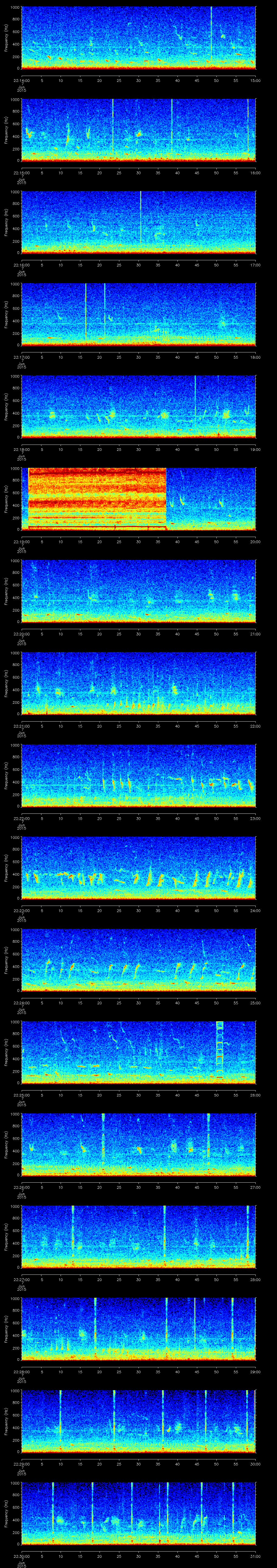Click the 22:17:00 start time label
The image size is (277, 1568).
point(21,357)
